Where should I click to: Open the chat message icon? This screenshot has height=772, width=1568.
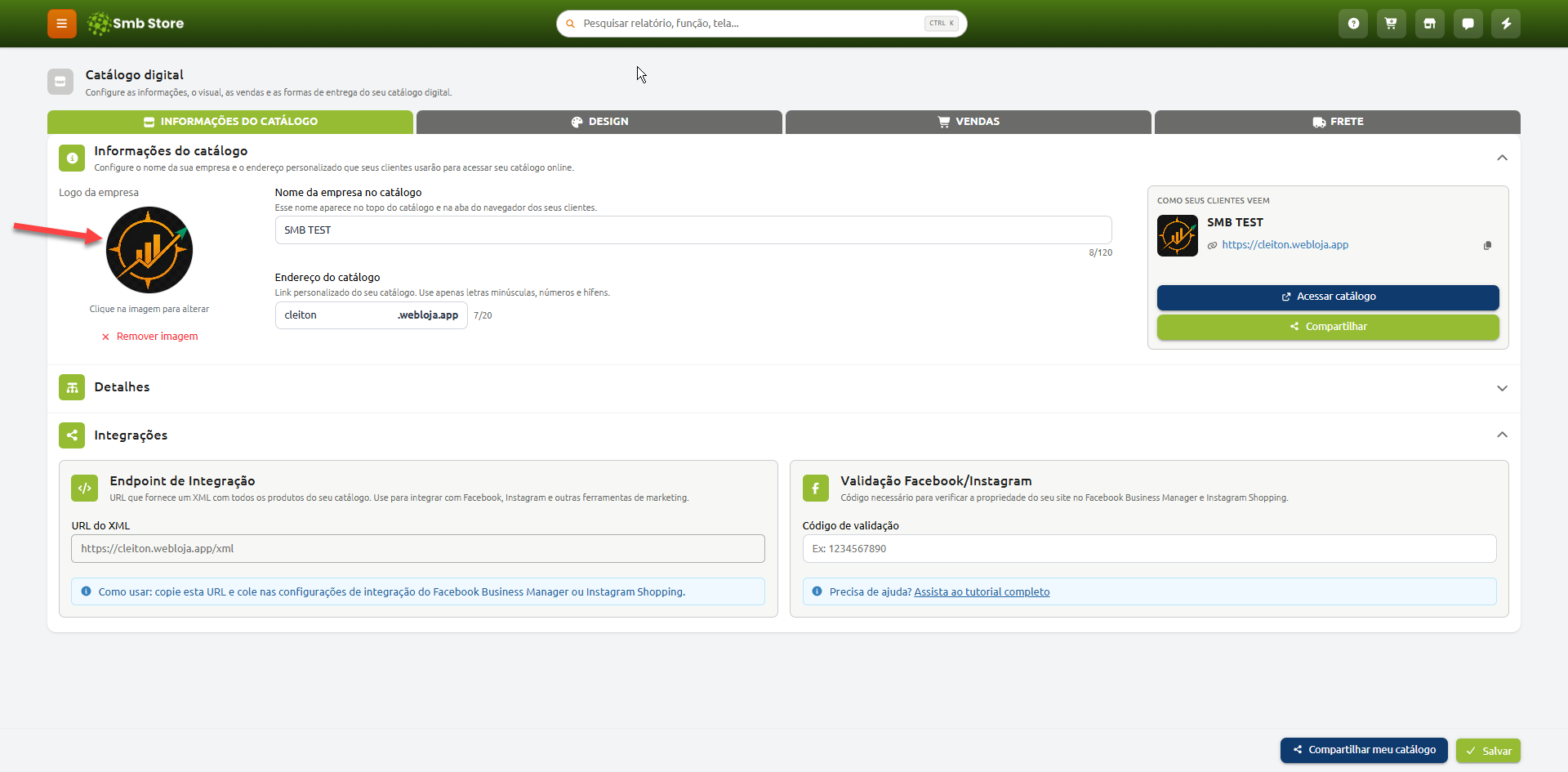pyautogui.click(x=1468, y=24)
